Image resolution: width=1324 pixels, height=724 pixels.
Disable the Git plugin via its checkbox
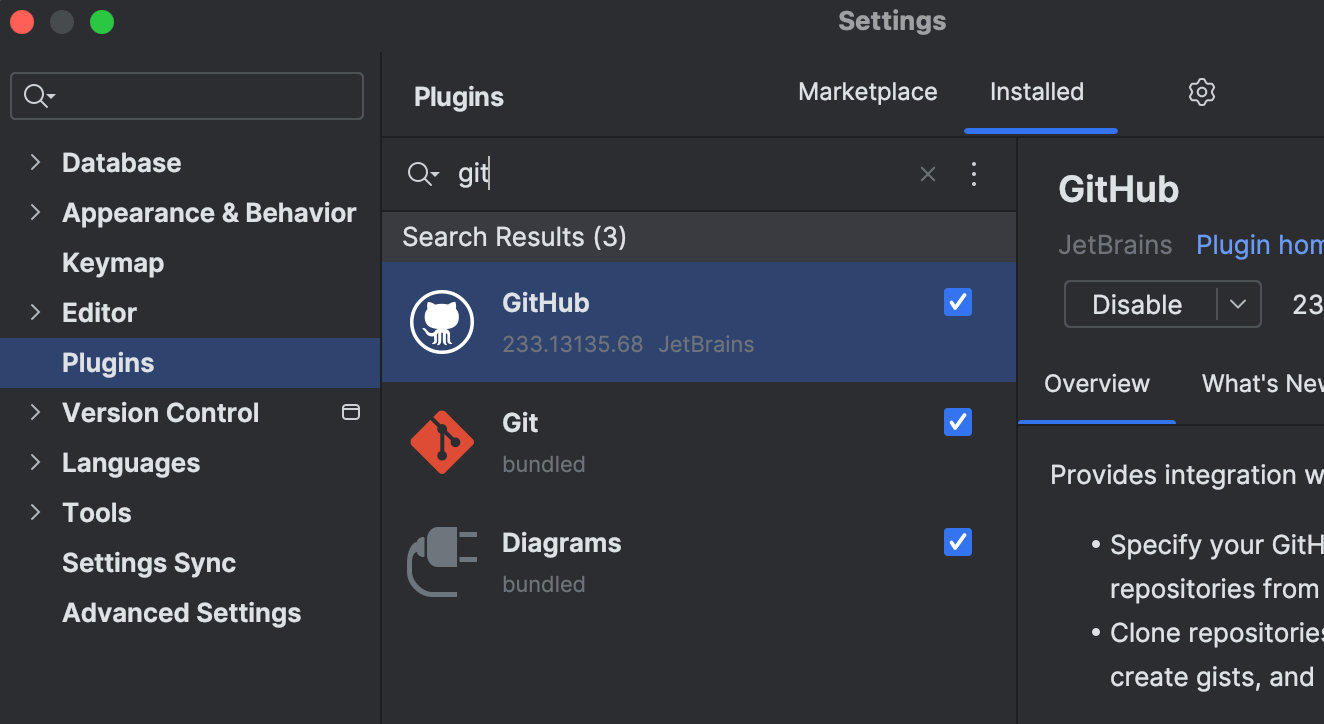tap(957, 422)
